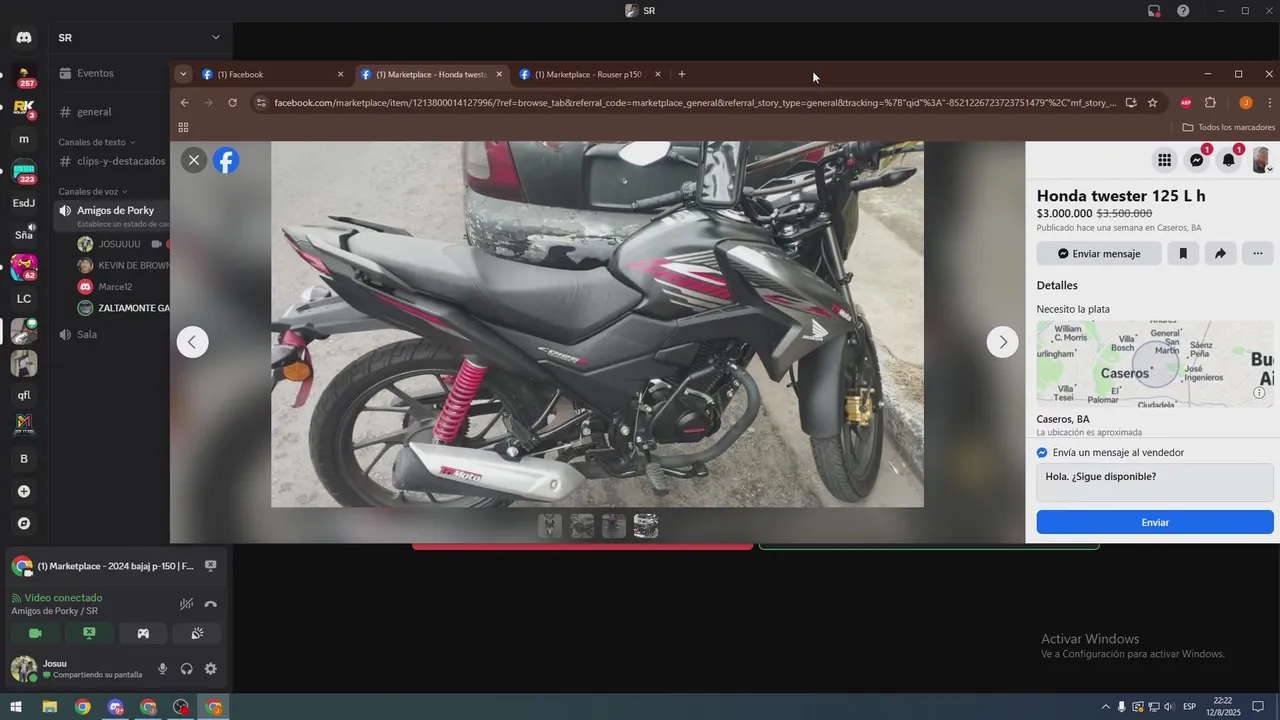Screen dimensions: 1280x720
Task: Open Discord direct messages home icon
Action: tap(24, 38)
